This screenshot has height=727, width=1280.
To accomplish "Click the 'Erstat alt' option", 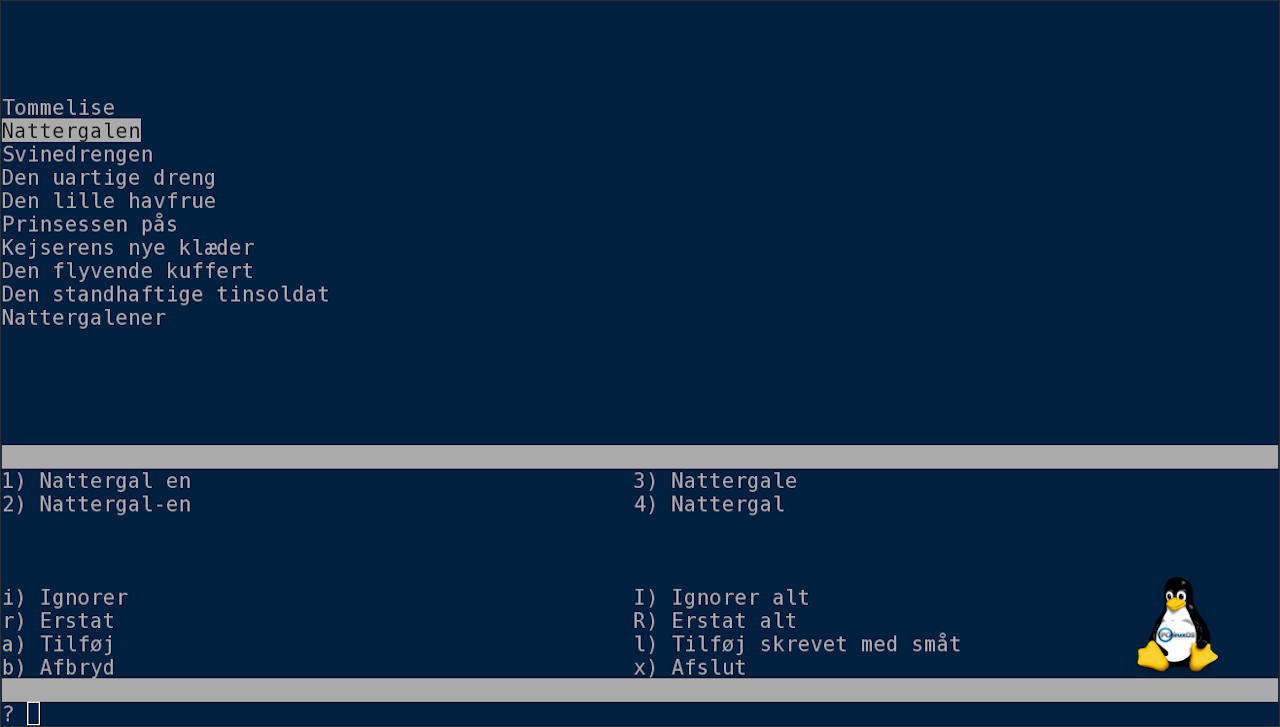I will click(x=715, y=621).
